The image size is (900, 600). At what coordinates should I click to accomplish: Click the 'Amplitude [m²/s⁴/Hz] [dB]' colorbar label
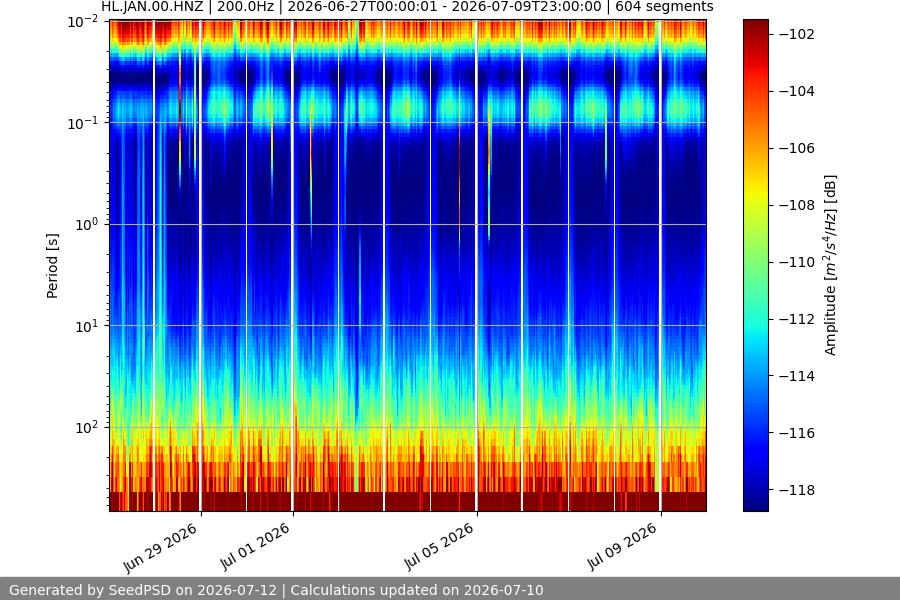831,265
